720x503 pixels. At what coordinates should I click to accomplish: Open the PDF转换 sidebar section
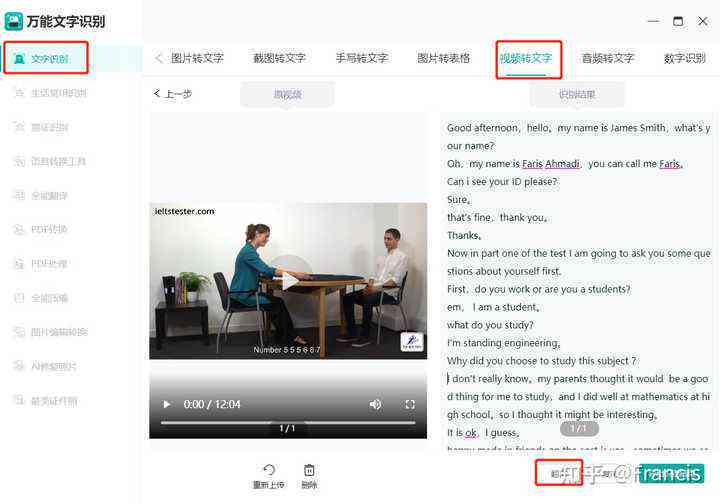pos(41,229)
